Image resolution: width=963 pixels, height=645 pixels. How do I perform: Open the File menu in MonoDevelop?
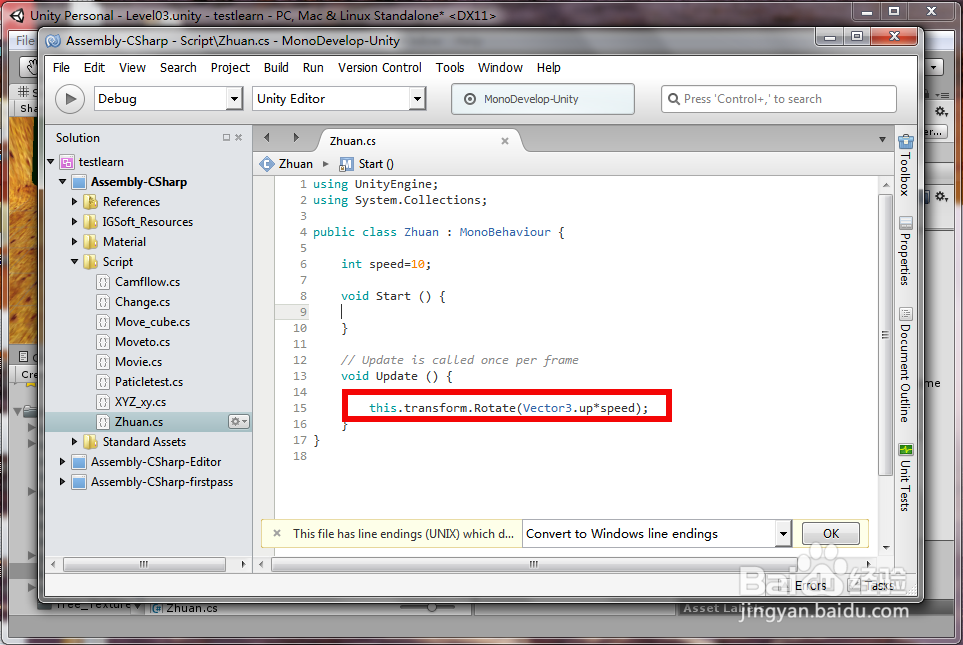pyautogui.click(x=61, y=68)
